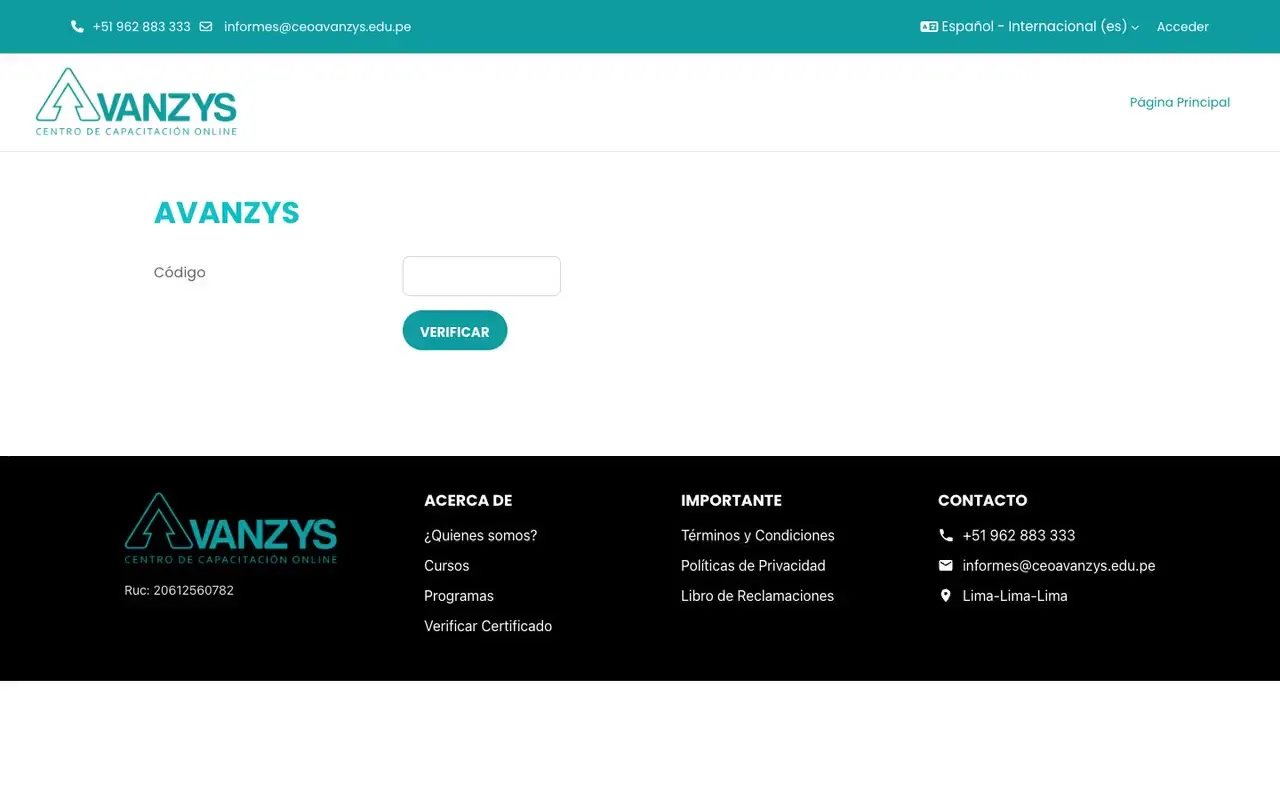Open the Programas footer link
Viewport: 1280px width, 800px height.
459,596
